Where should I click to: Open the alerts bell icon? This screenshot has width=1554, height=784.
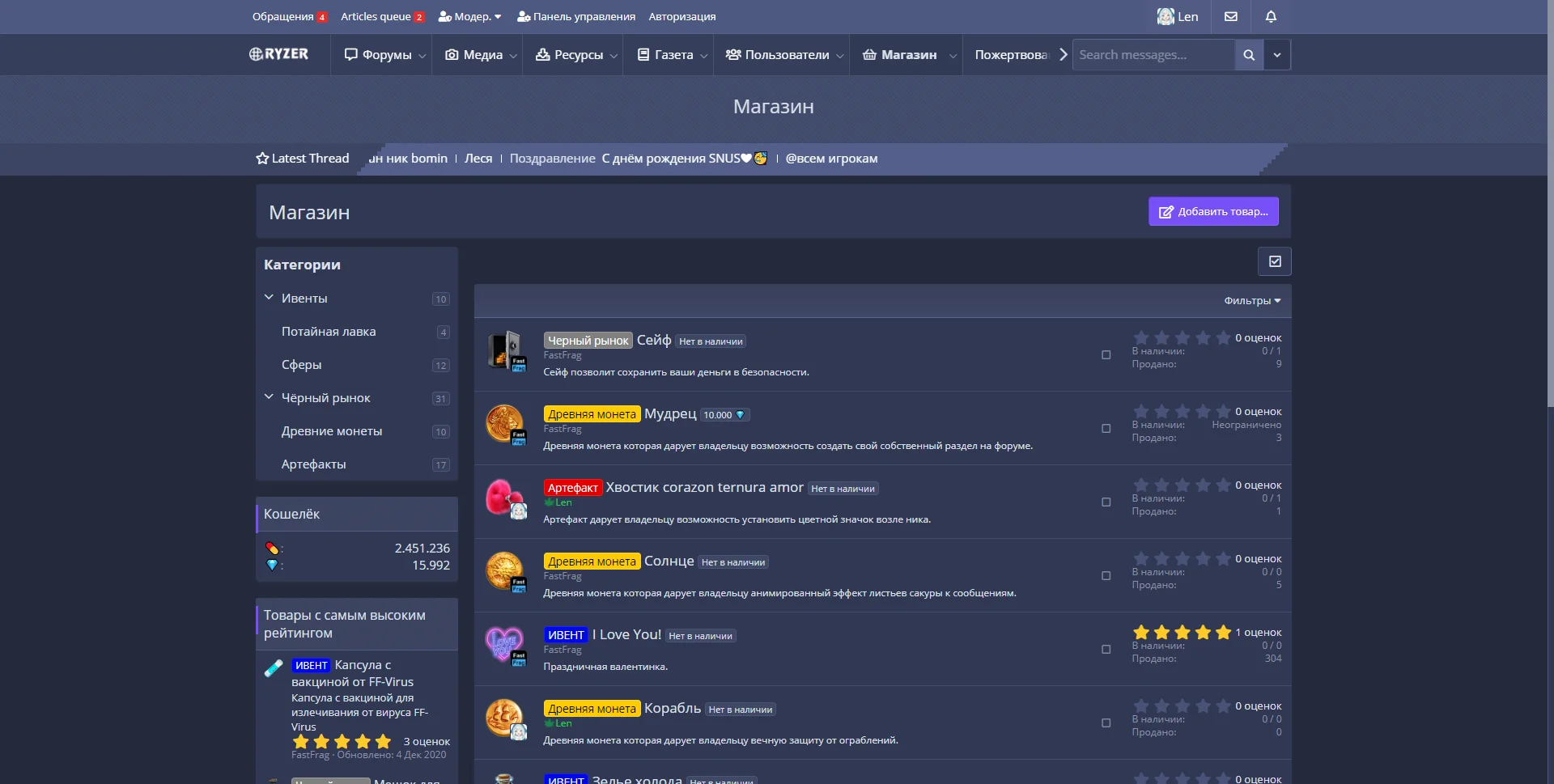(x=1271, y=16)
